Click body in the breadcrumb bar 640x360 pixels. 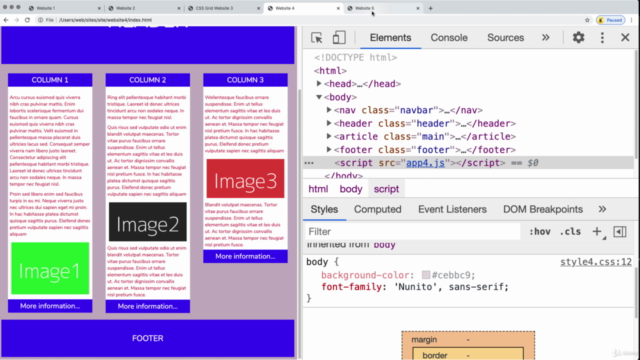(351, 189)
